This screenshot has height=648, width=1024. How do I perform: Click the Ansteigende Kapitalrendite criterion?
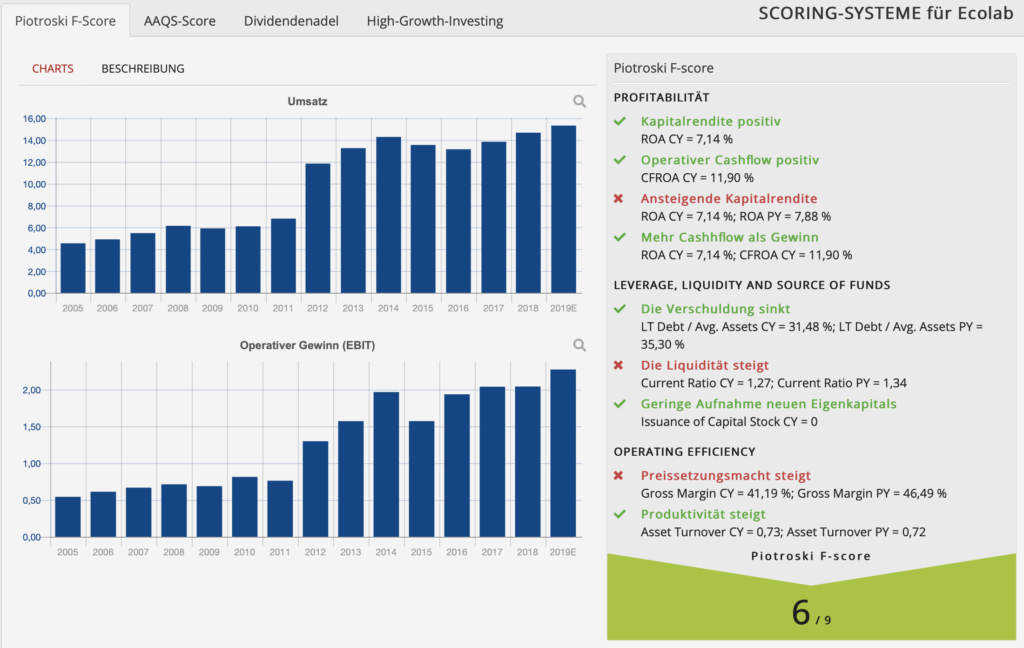pyautogui.click(x=729, y=198)
